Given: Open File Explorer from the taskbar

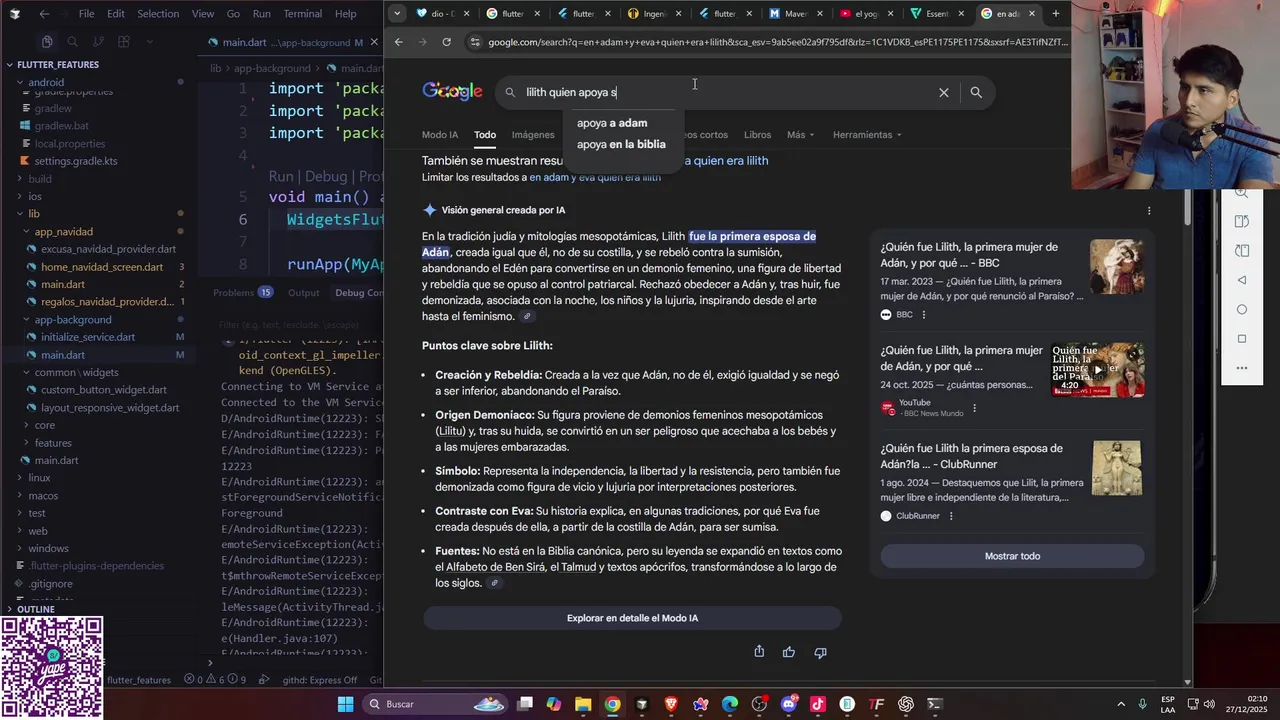Looking at the screenshot, I should coord(583,704).
